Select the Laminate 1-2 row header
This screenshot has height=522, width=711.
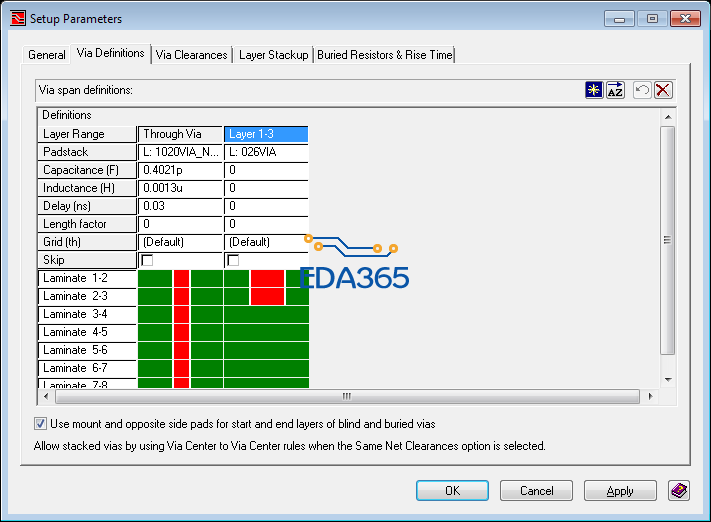(x=87, y=278)
